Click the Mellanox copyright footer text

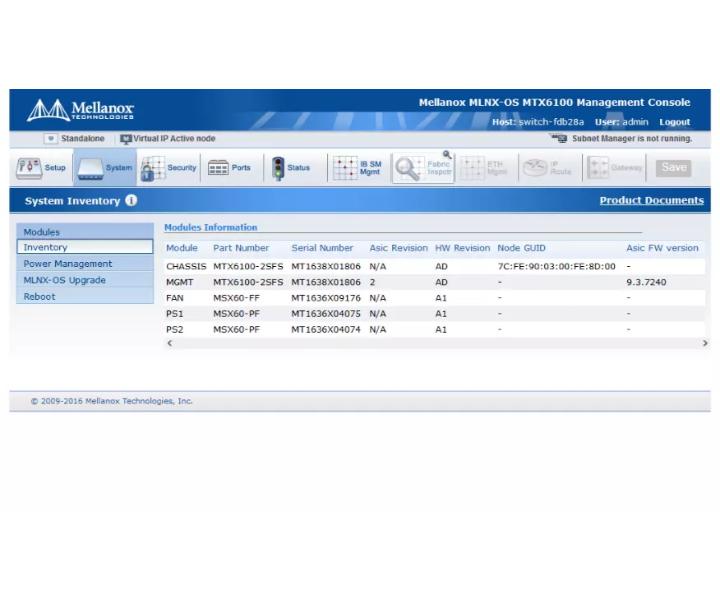pyautogui.click(x=112, y=401)
